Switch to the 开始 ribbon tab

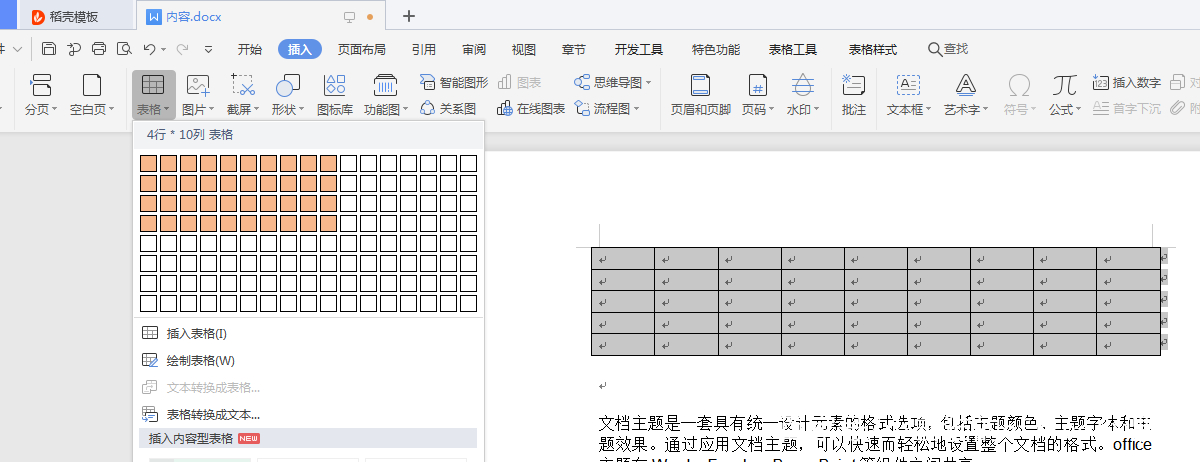coord(250,49)
